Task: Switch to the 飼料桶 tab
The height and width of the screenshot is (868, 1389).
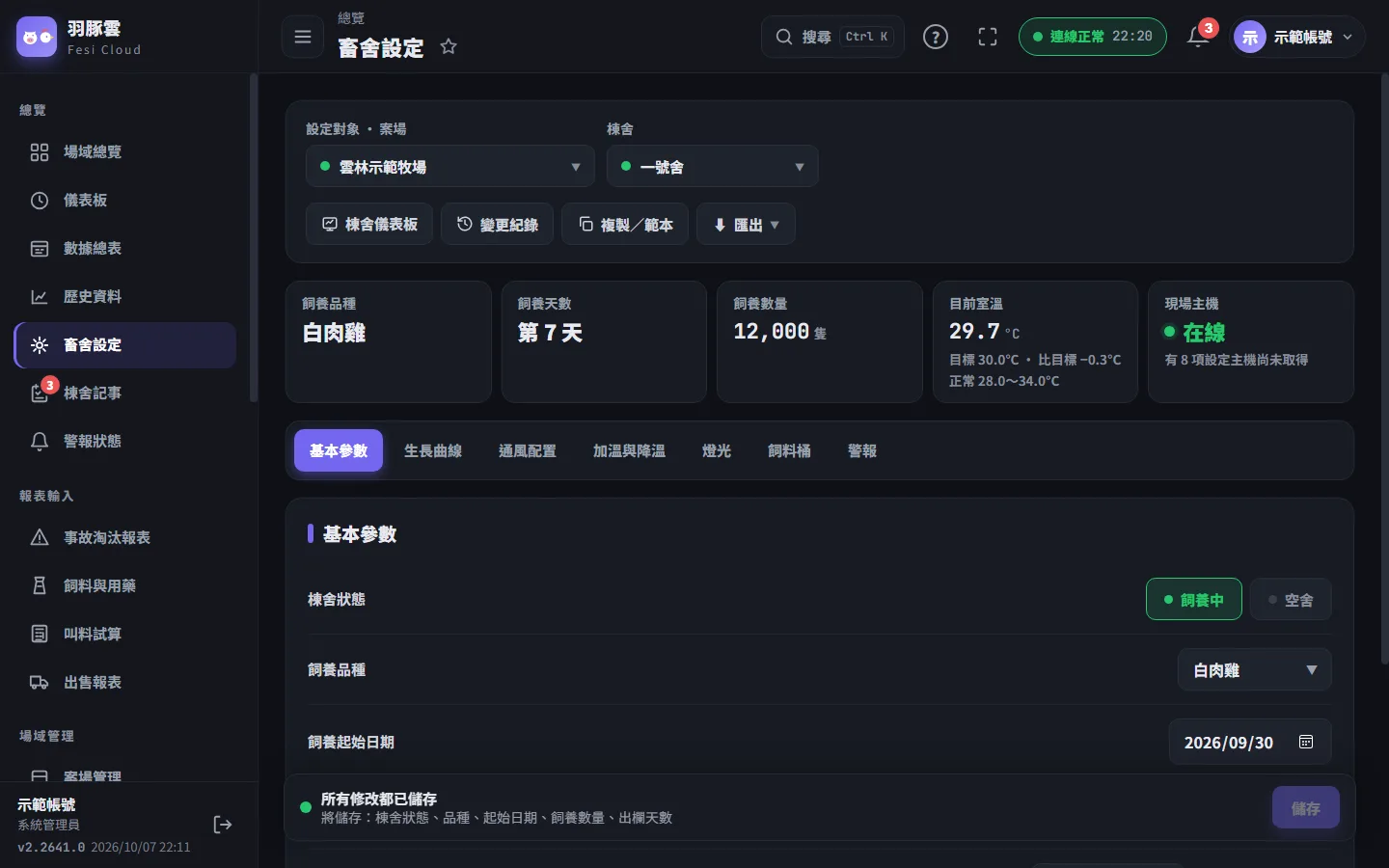Action: 789,451
